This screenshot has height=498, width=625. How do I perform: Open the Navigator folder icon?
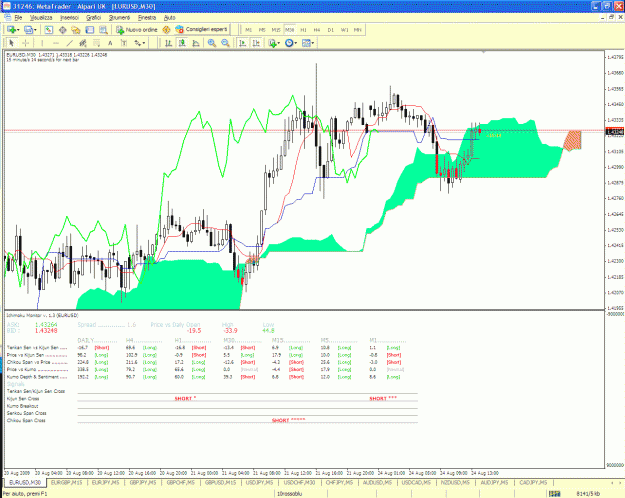point(76,30)
